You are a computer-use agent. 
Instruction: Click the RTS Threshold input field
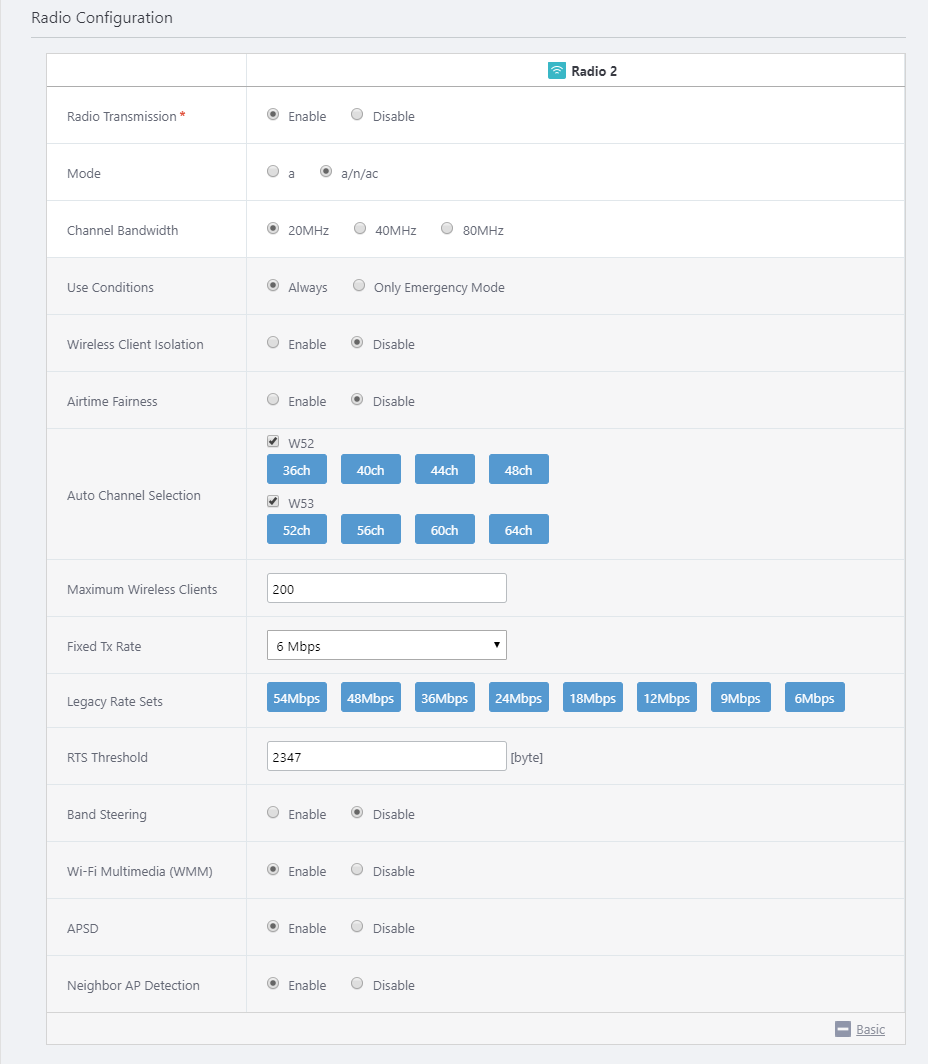click(387, 756)
